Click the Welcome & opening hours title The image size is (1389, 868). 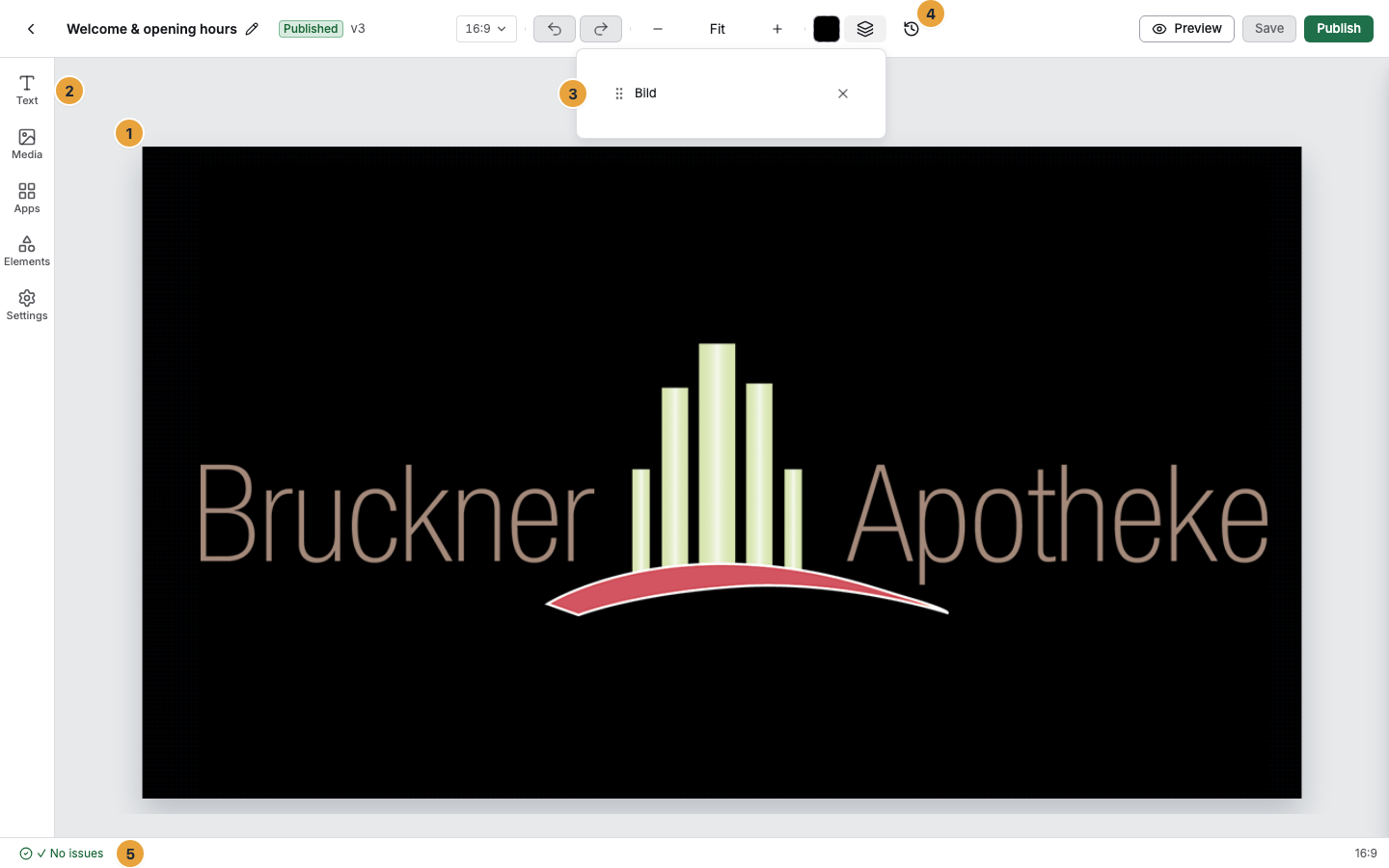[151, 29]
